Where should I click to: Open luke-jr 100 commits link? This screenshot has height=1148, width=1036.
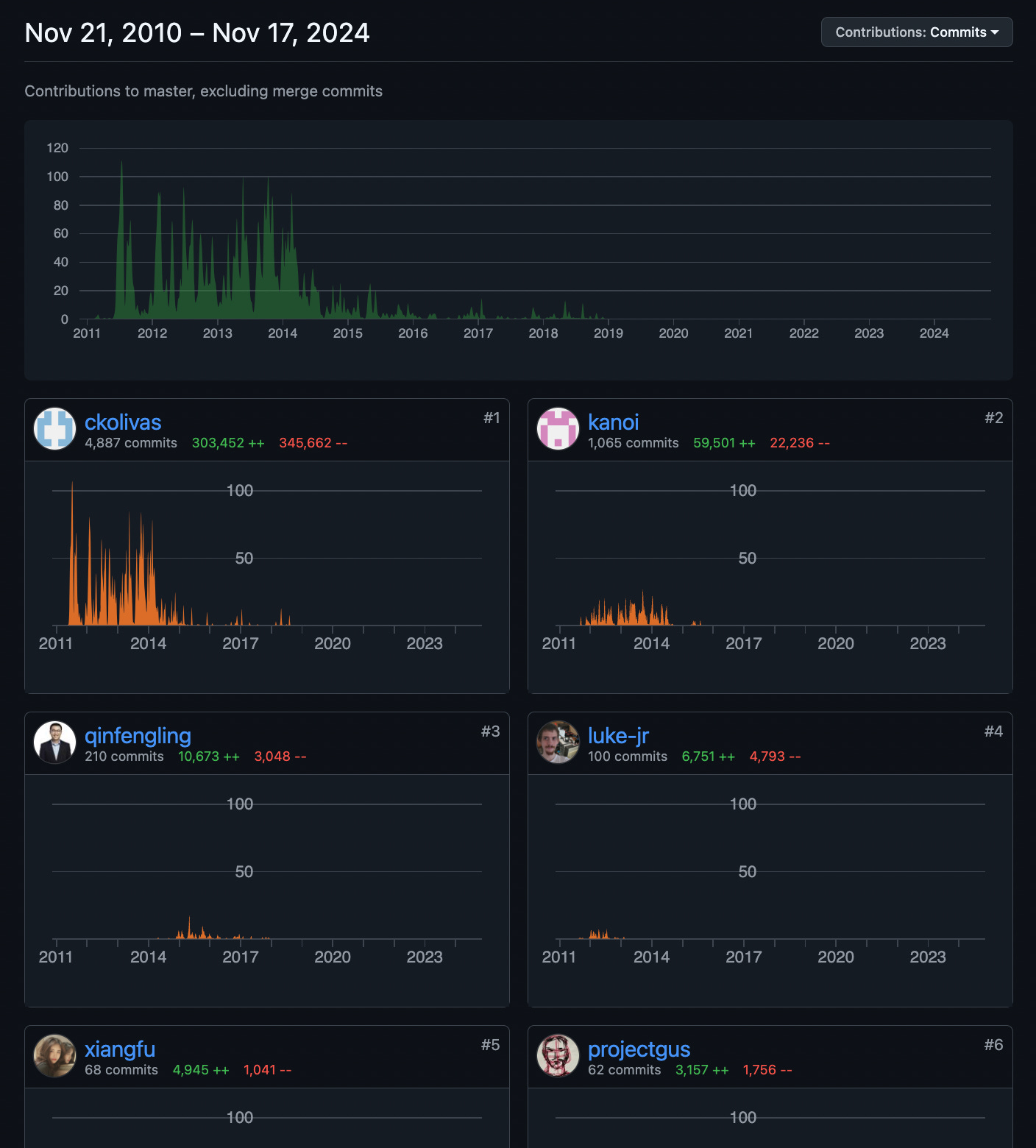click(x=628, y=757)
